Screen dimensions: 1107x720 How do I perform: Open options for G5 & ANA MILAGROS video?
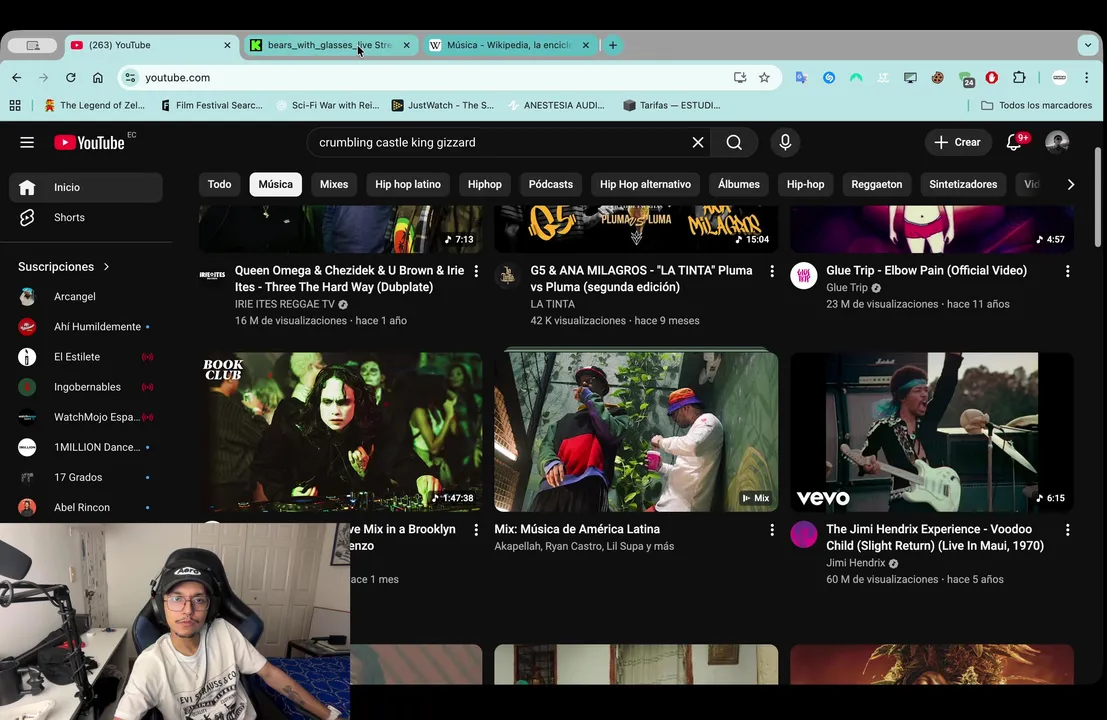772,271
